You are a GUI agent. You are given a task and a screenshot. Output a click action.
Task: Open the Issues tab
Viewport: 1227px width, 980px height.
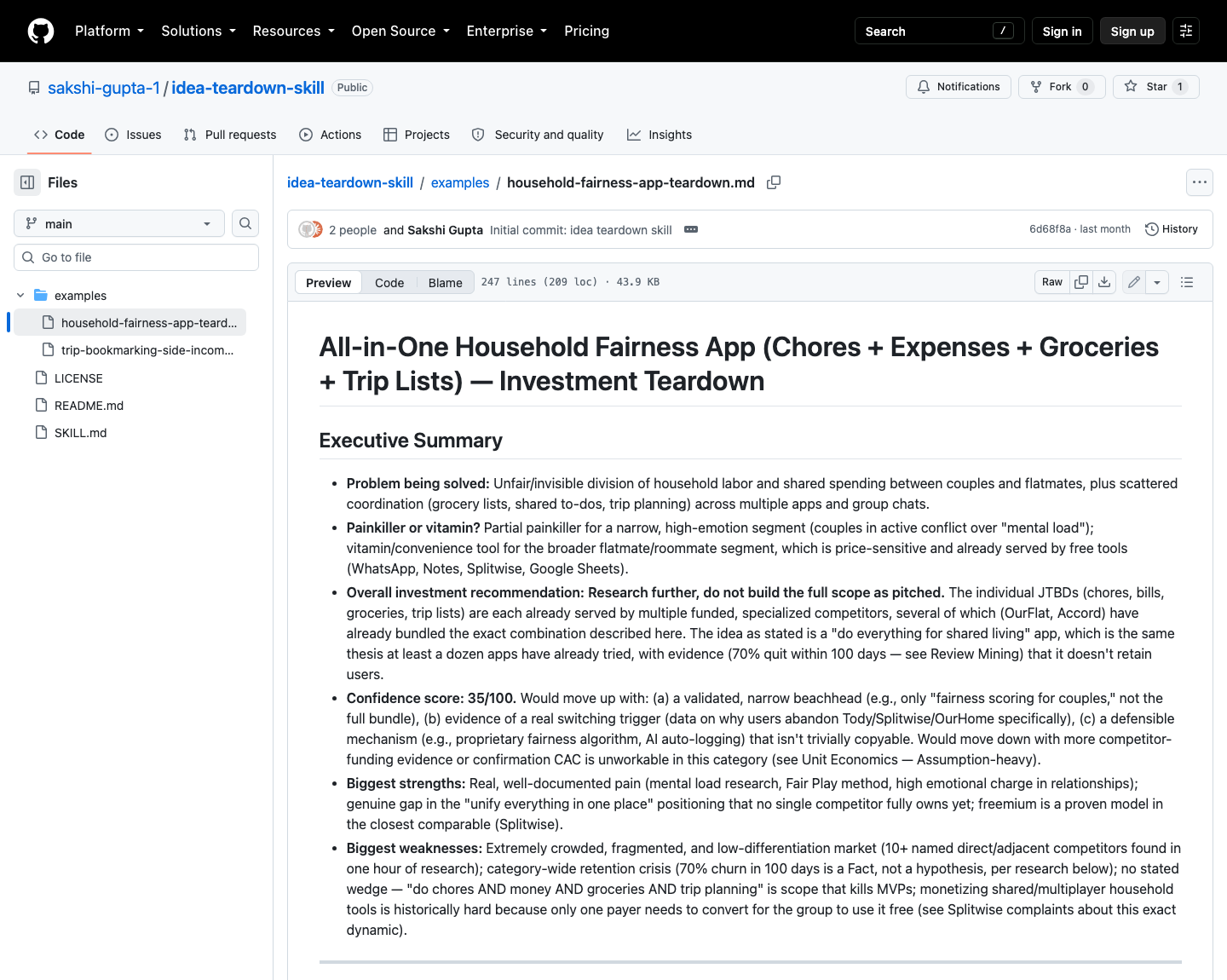[x=133, y=135]
